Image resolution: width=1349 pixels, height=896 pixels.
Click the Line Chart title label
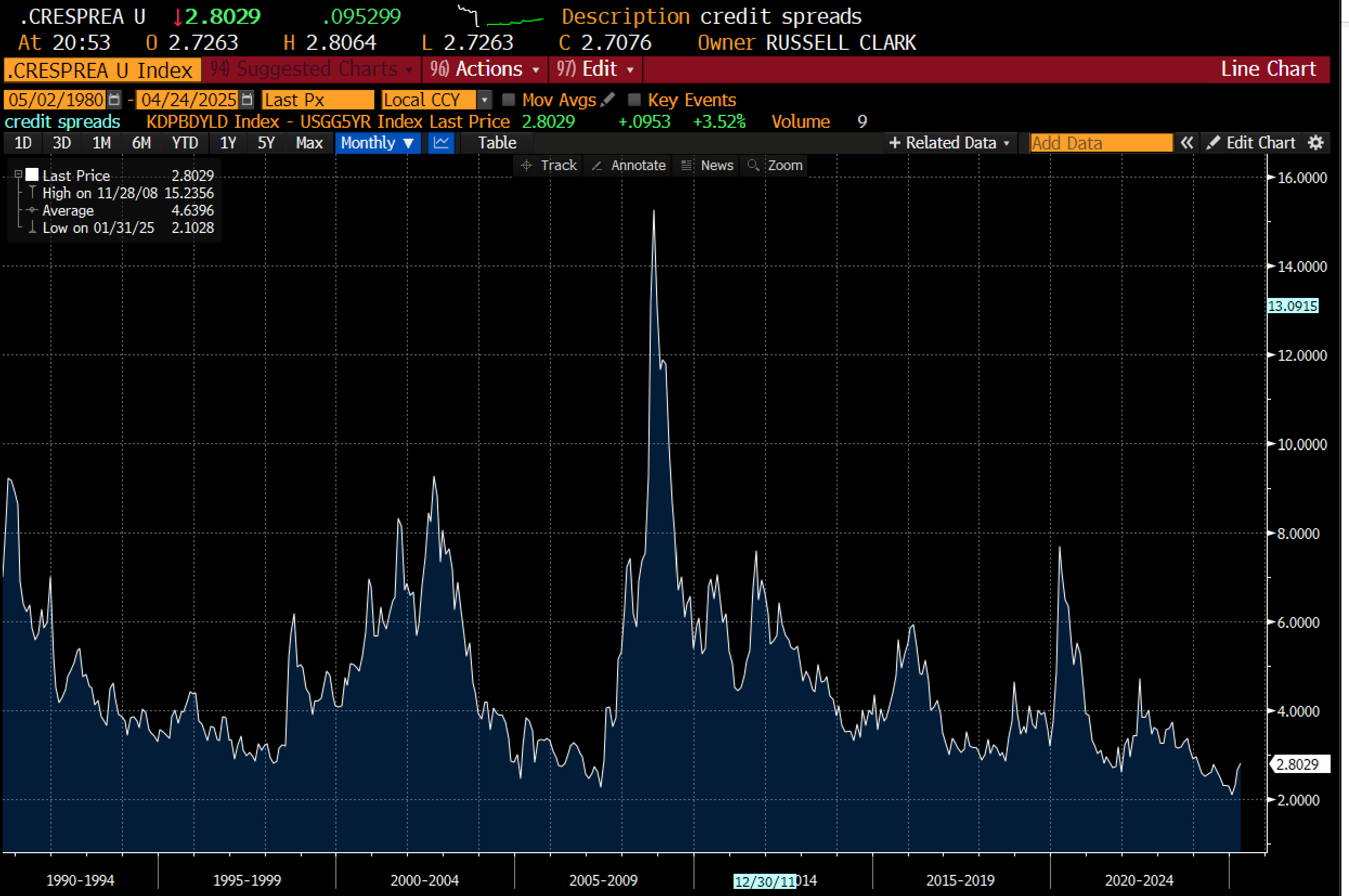click(x=1268, y=69)
